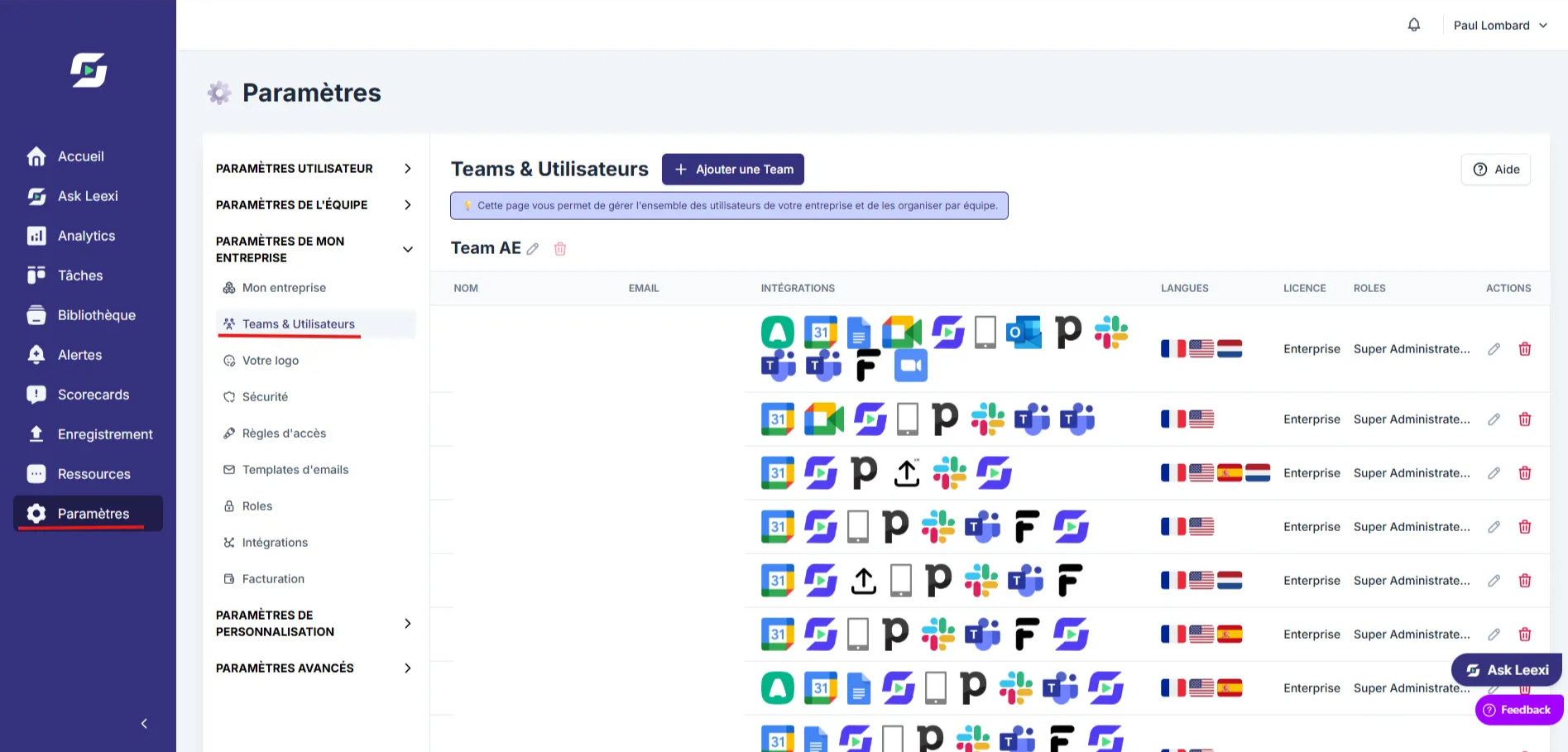Collapse Paramètres de mon entreprise section
The image size is (1568, 752).
(314, 250)
